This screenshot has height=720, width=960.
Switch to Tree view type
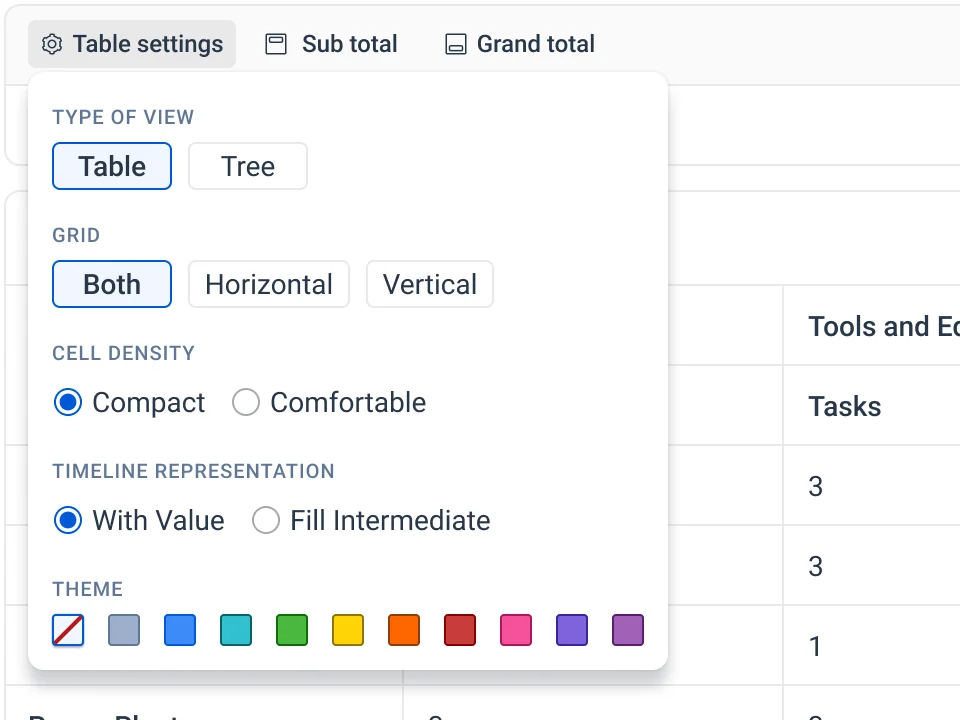point(248,166)
